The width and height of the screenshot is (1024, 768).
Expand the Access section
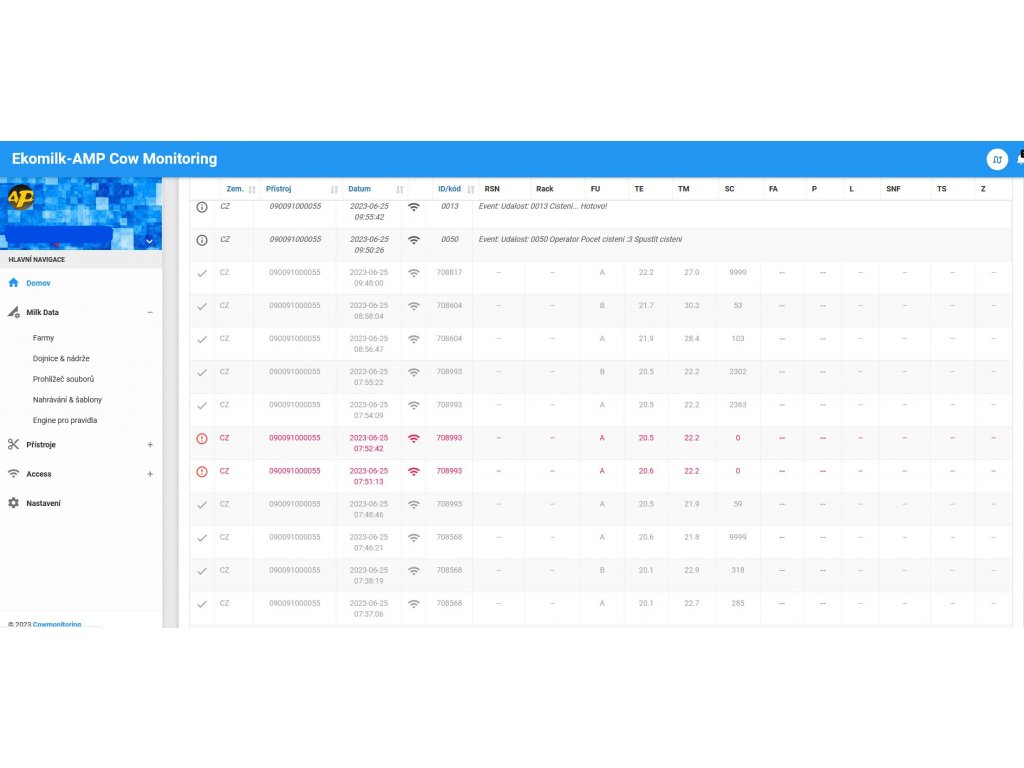click(150, 474)
